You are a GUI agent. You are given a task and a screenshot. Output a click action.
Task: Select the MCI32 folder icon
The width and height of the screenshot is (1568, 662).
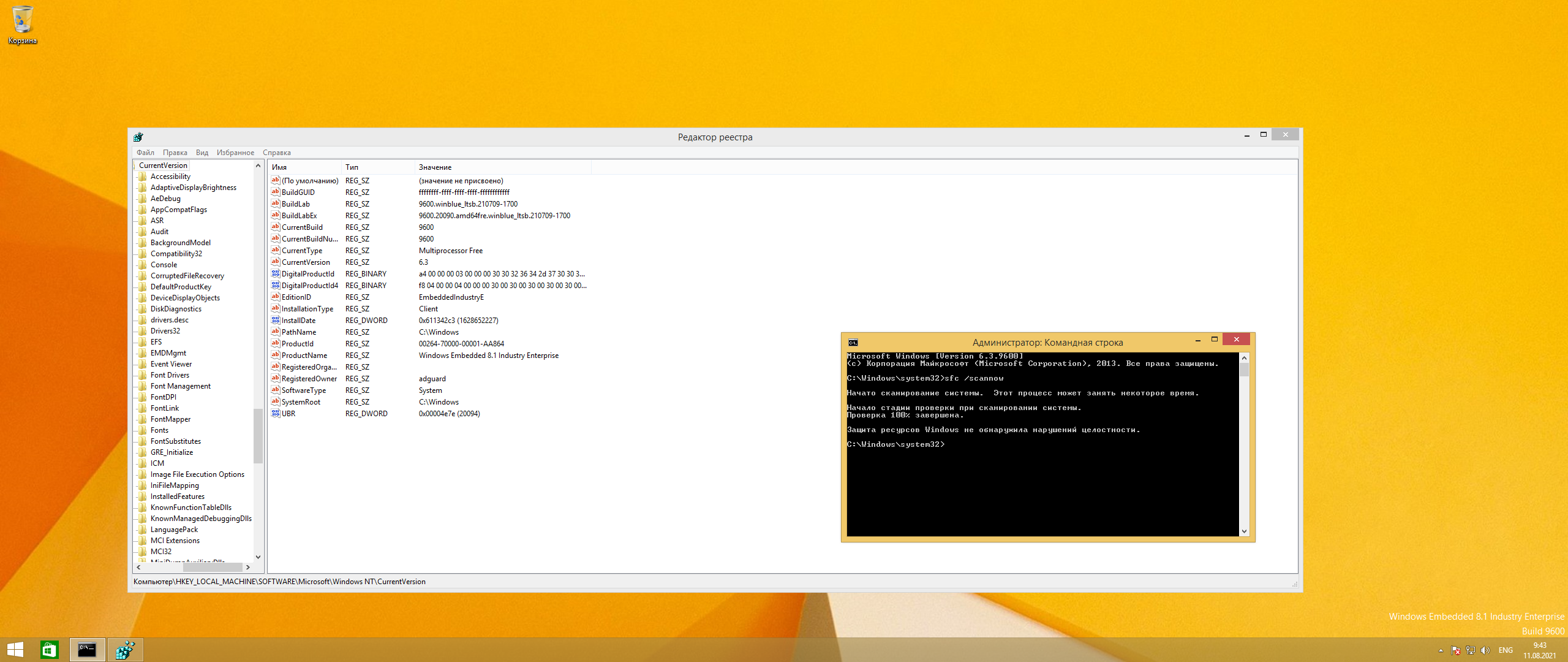click(x=143, y=552)
